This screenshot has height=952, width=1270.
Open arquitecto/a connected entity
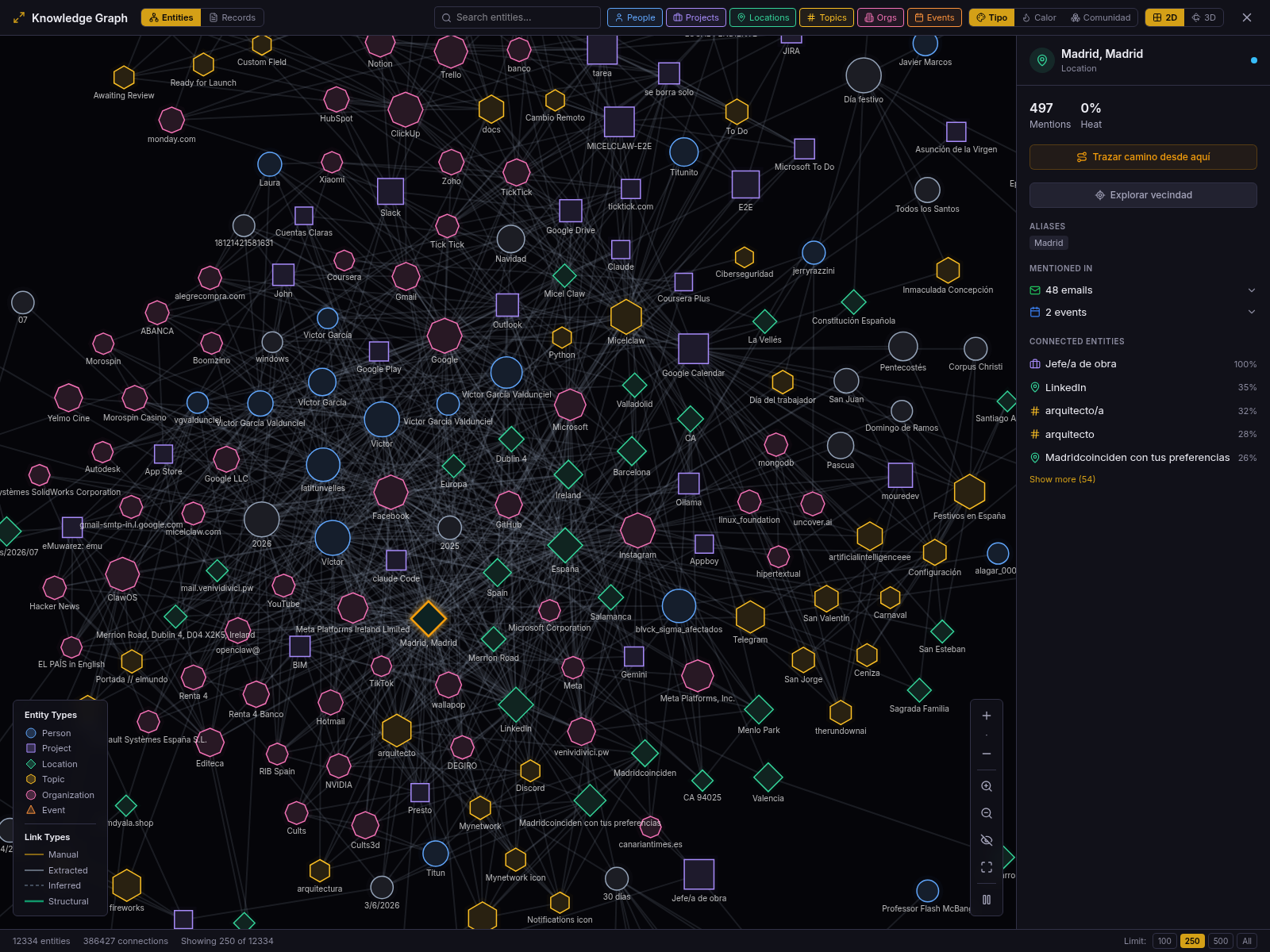tap(1143, 411)
